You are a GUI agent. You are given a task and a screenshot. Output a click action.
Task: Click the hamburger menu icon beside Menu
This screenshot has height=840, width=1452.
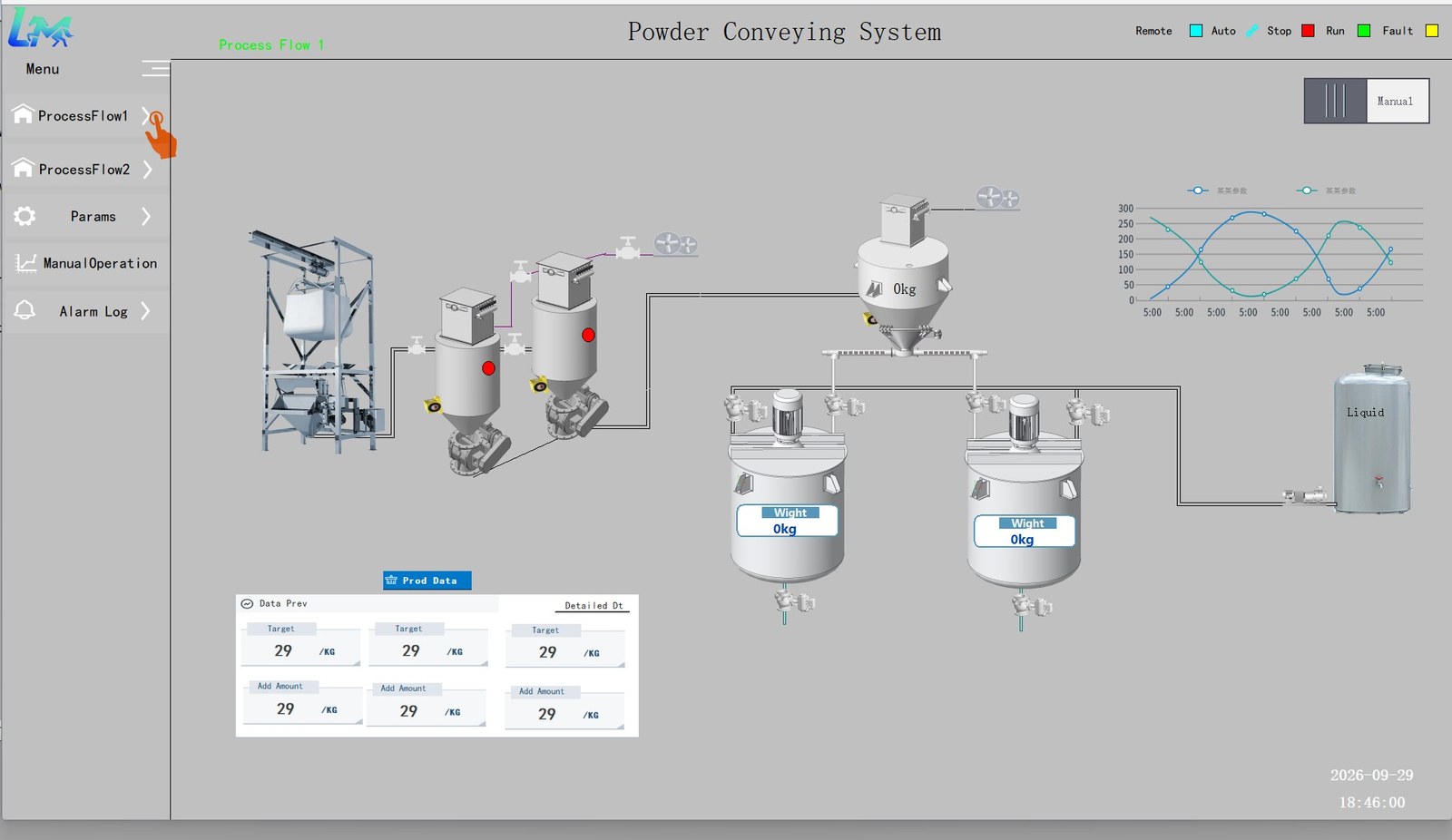pyautogui.click(x=155, y=69)
